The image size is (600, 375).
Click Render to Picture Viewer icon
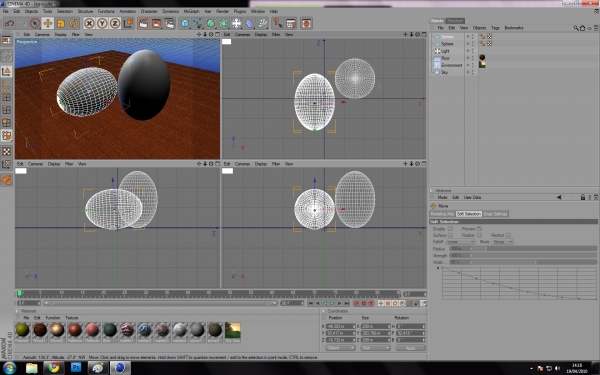click(x=157, y=23)
